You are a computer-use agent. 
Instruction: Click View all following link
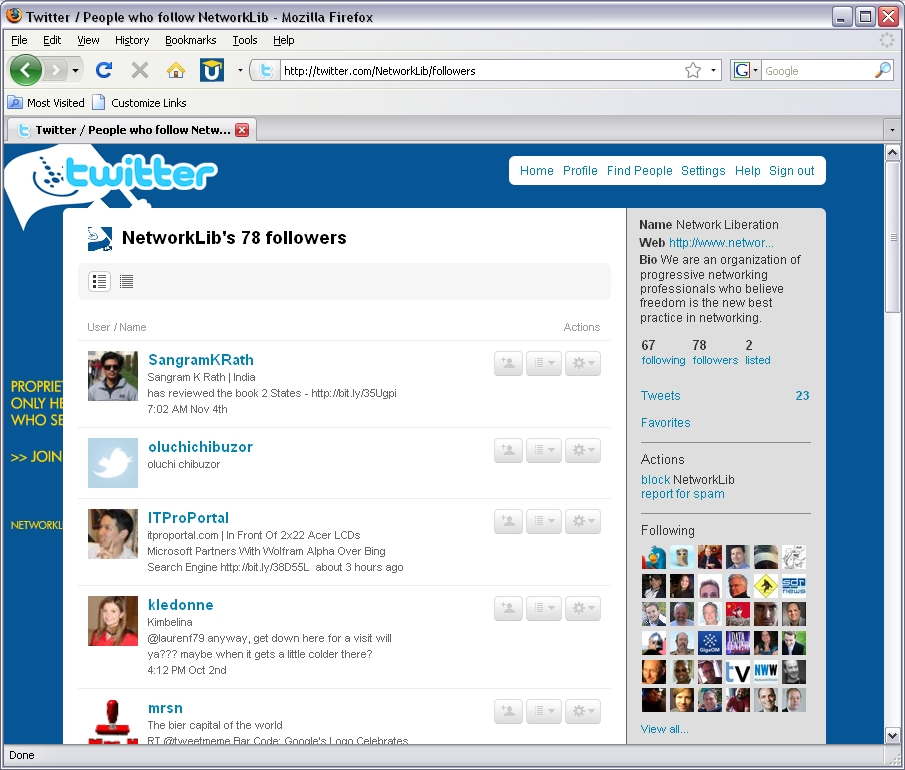coord(664,729)
